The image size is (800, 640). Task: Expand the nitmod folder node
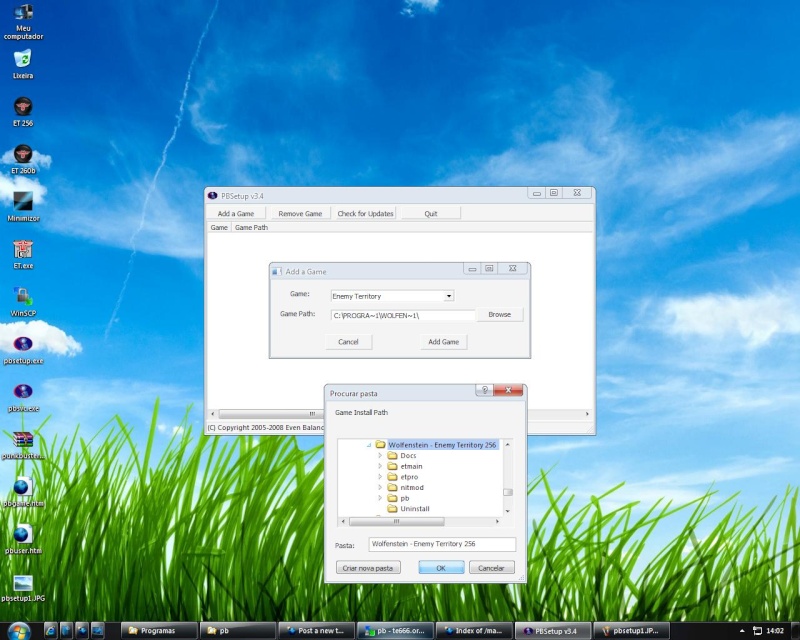click(380, 487)
